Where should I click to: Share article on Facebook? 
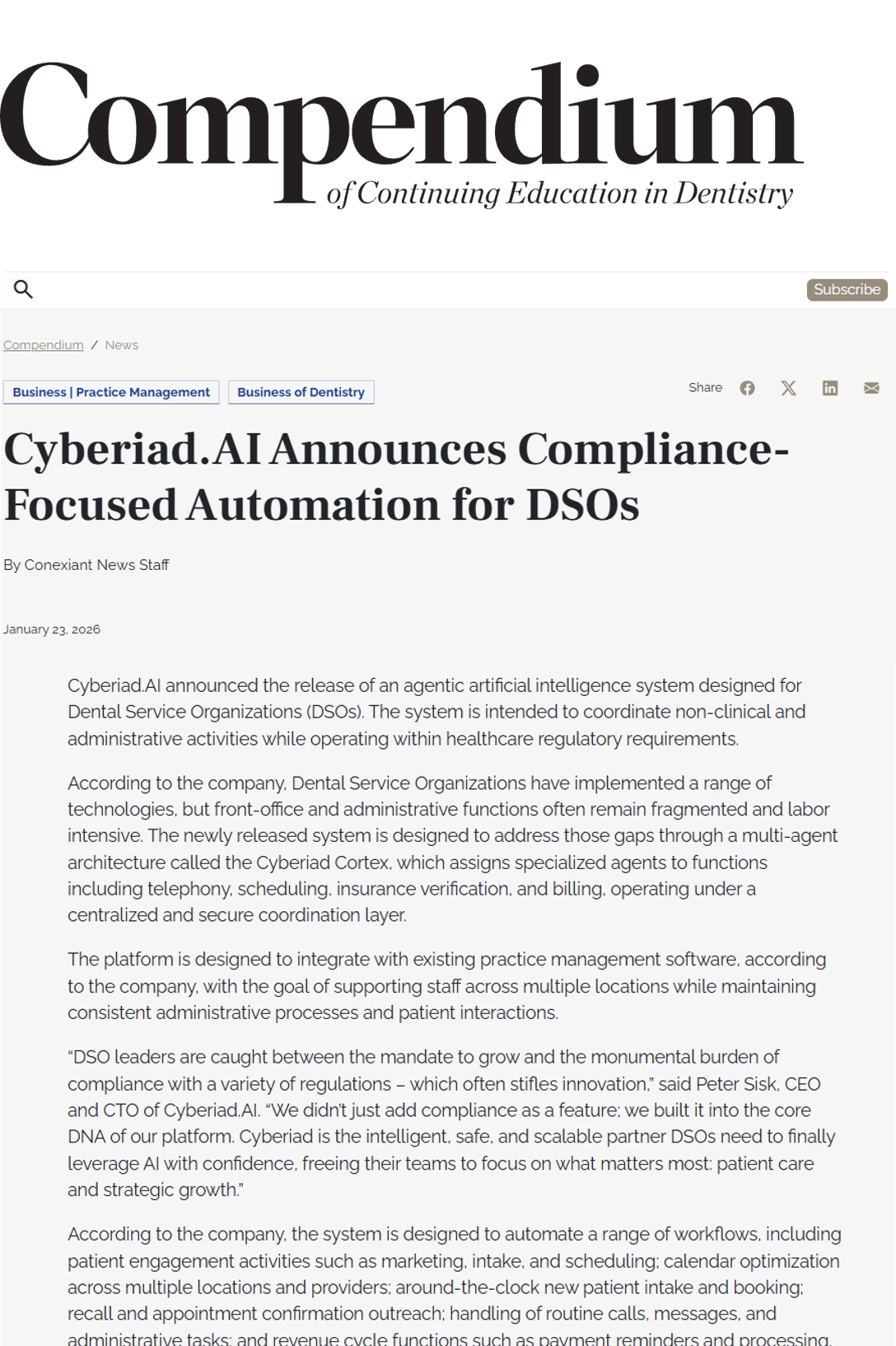pyautogui.click(x=747, y=388)
